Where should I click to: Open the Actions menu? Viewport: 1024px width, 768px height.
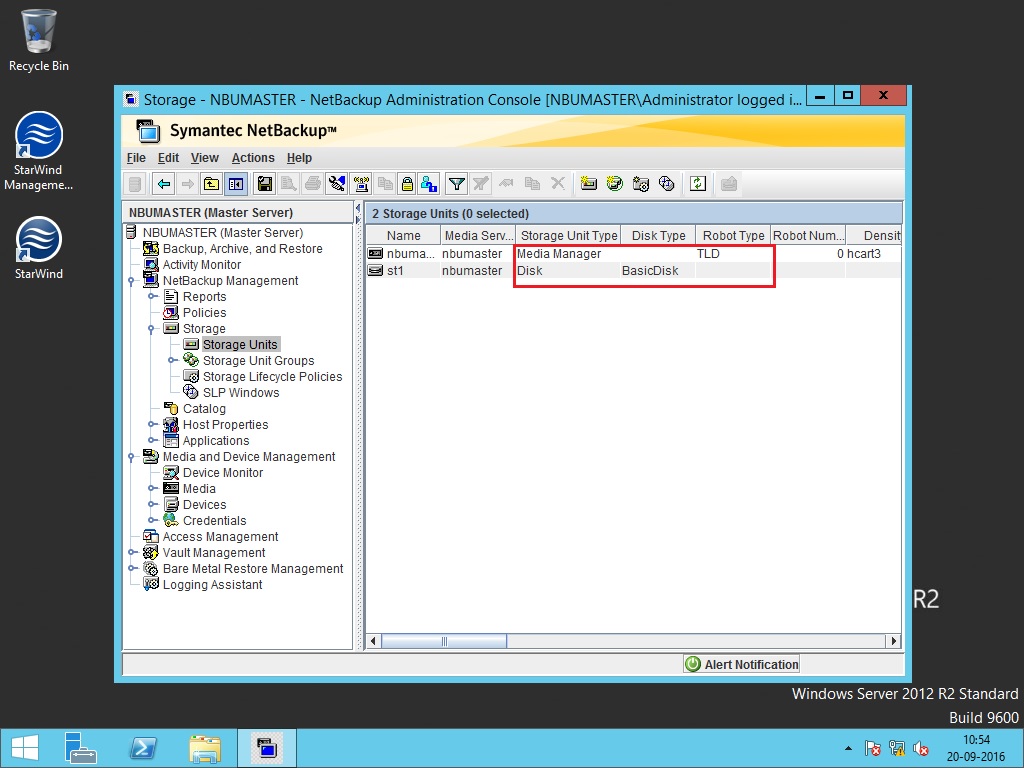253,158
